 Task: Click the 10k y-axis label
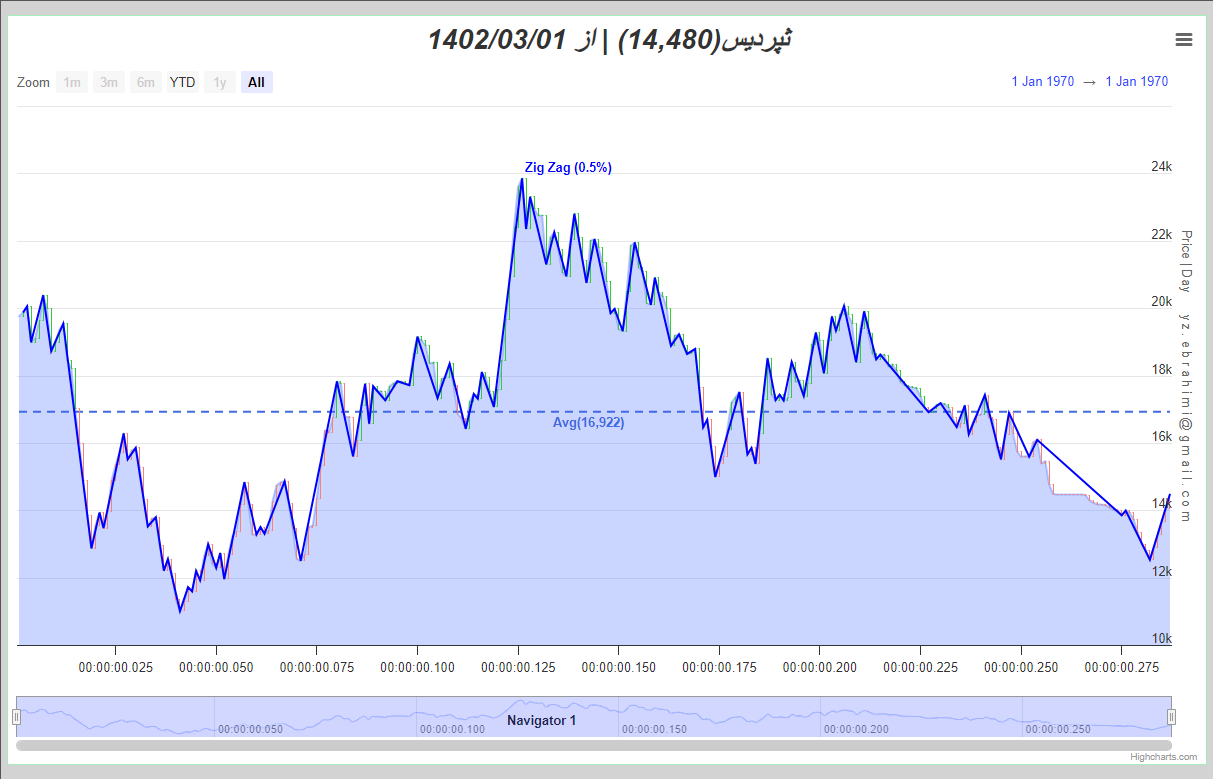point(1162,639)
